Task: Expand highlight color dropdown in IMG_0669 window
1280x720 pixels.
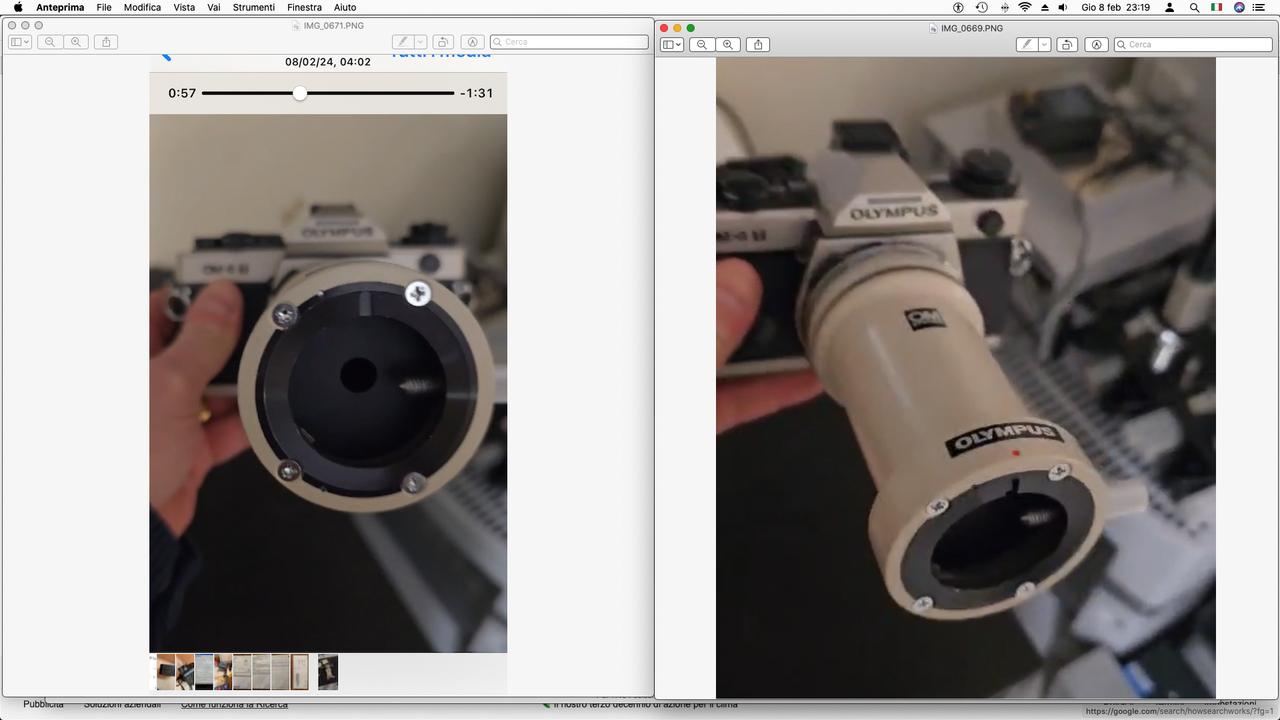Action: [1044, 44]
